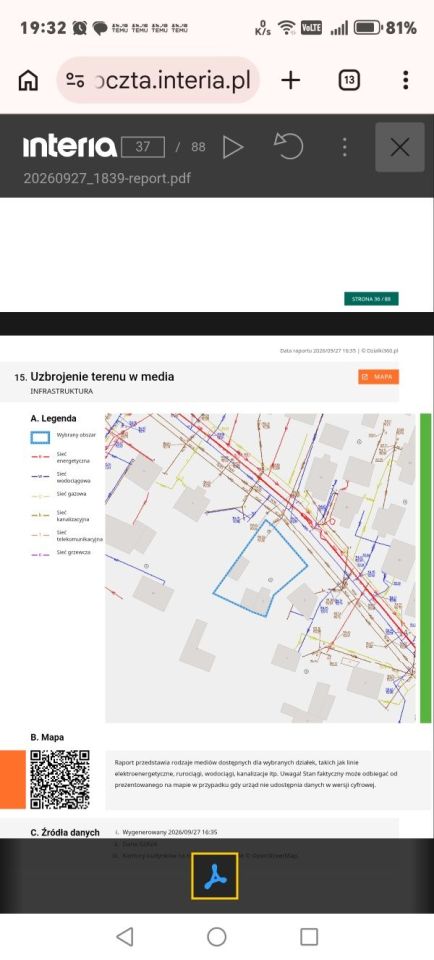Viewport: 434px width, 960px height.
Task: Tap the A. Legenda heading
Action: 54,418
